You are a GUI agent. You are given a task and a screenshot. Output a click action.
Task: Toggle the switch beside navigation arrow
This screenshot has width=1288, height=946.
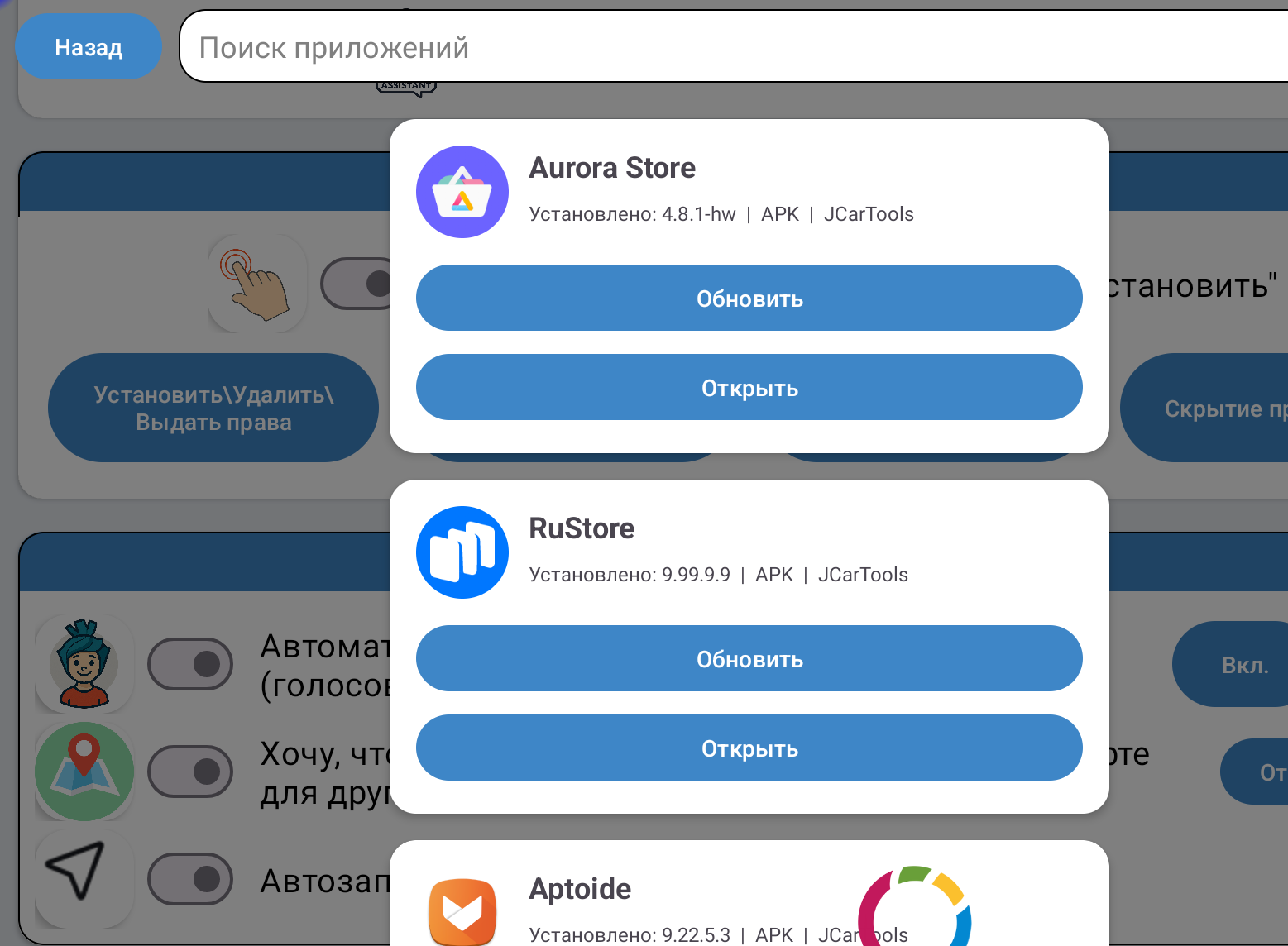(190, 879)
